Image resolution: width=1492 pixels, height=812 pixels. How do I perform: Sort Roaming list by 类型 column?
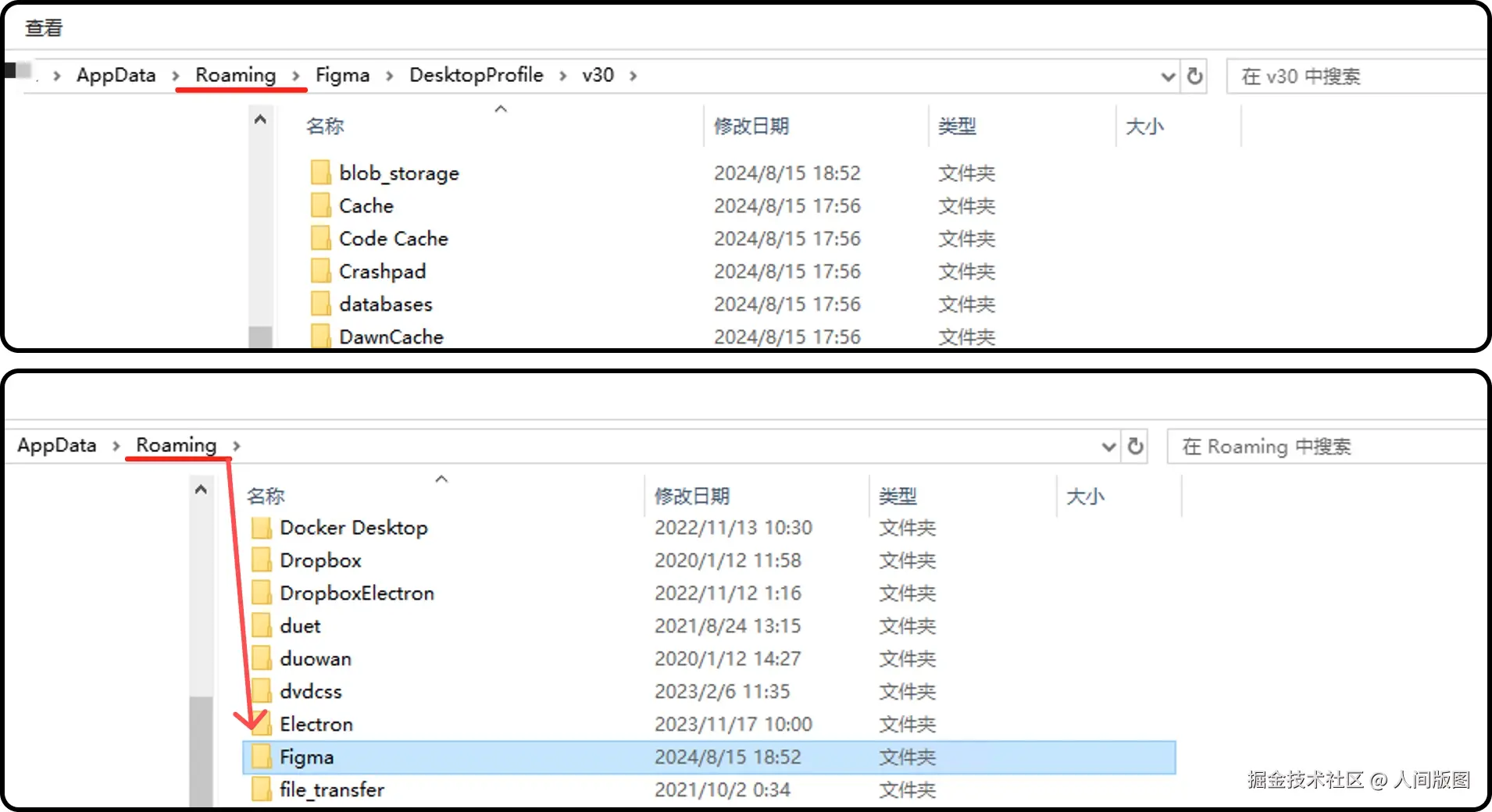(898, 496)
